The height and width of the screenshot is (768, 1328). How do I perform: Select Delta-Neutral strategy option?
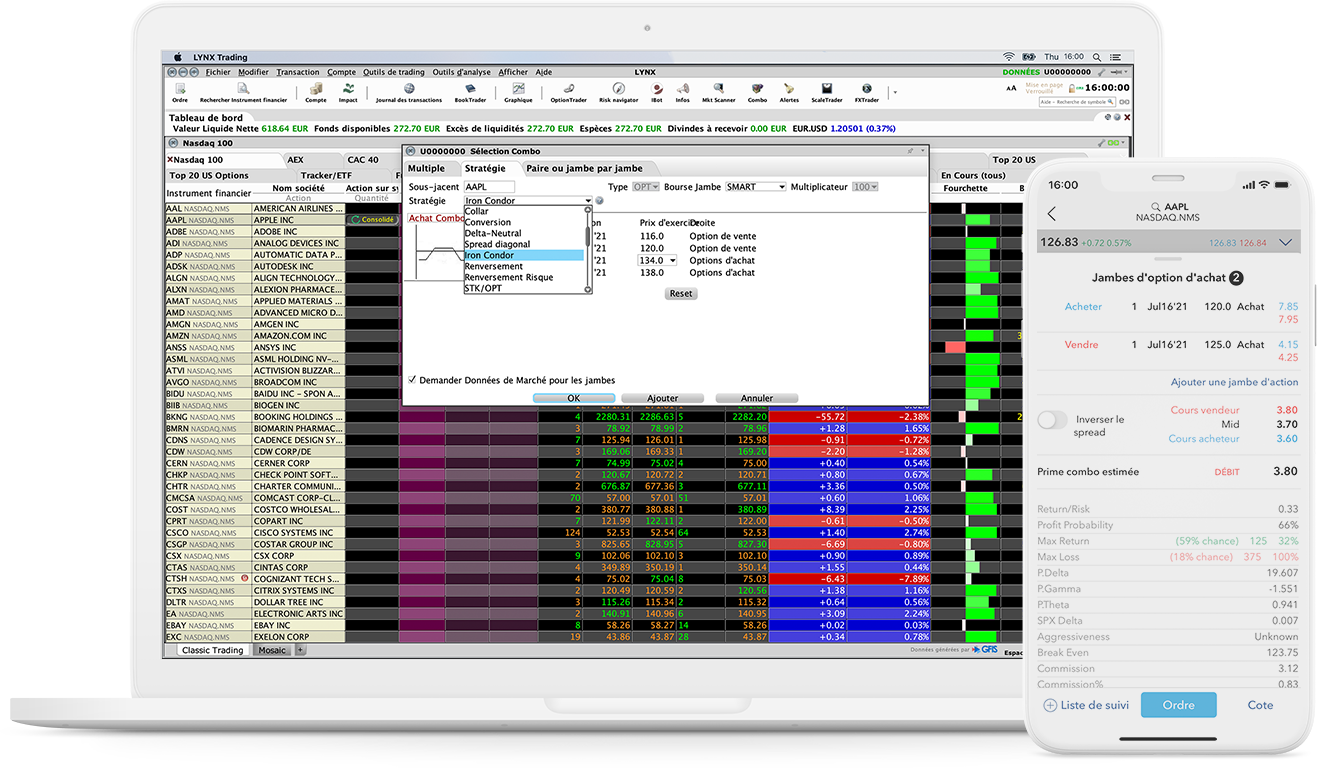(x=524, y=233)
